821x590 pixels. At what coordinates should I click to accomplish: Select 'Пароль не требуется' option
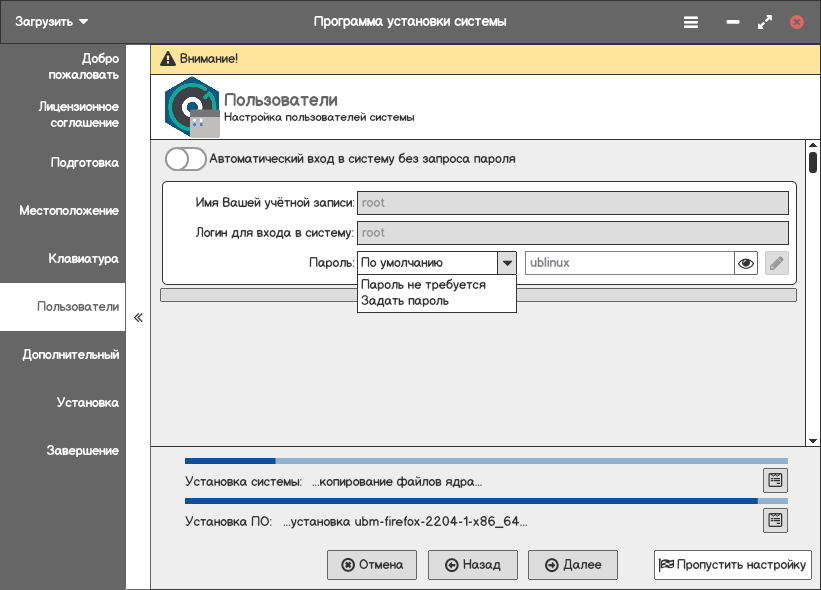click(424, 285)
